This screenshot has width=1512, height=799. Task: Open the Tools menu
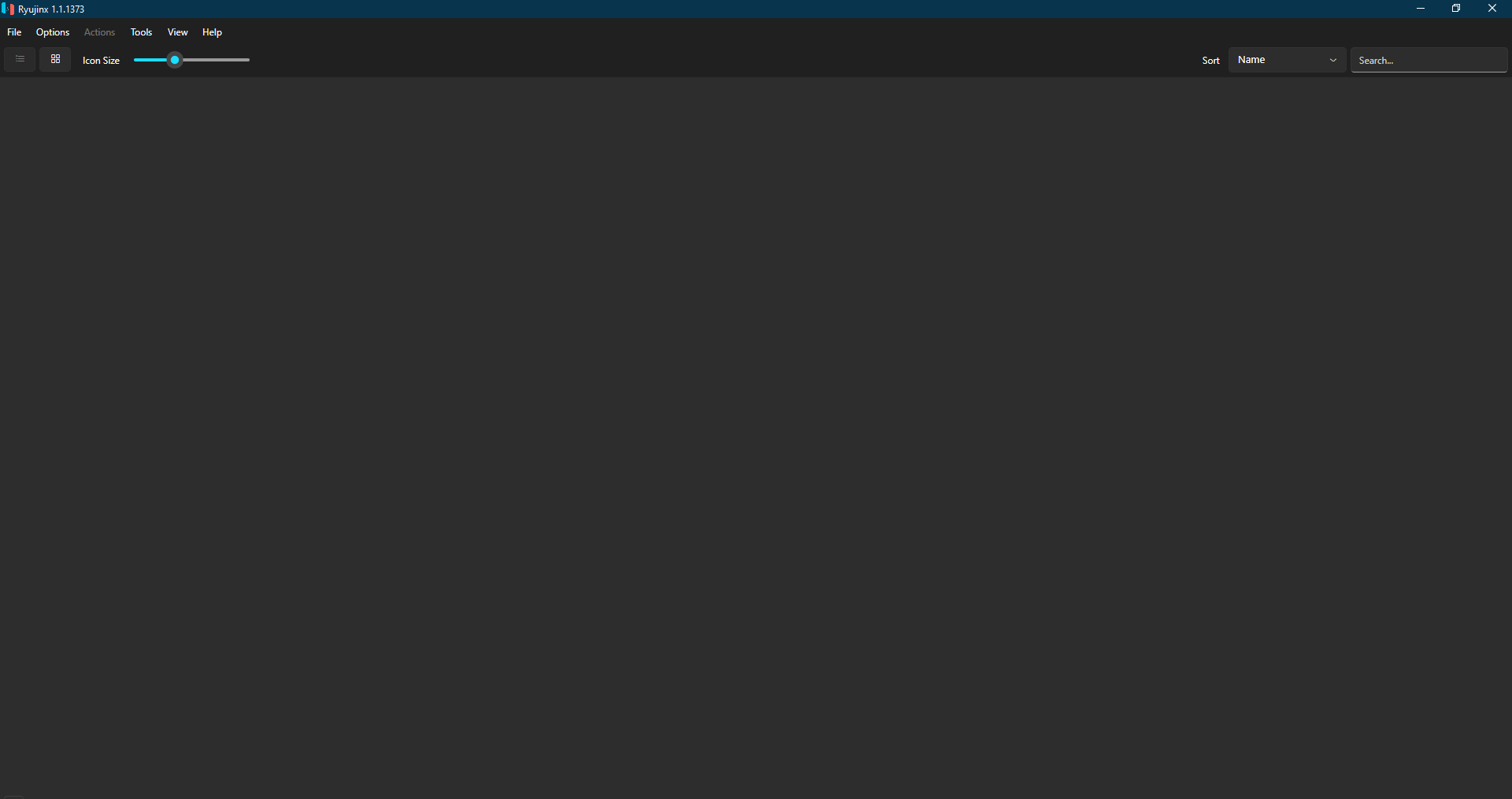coord(141,32)
